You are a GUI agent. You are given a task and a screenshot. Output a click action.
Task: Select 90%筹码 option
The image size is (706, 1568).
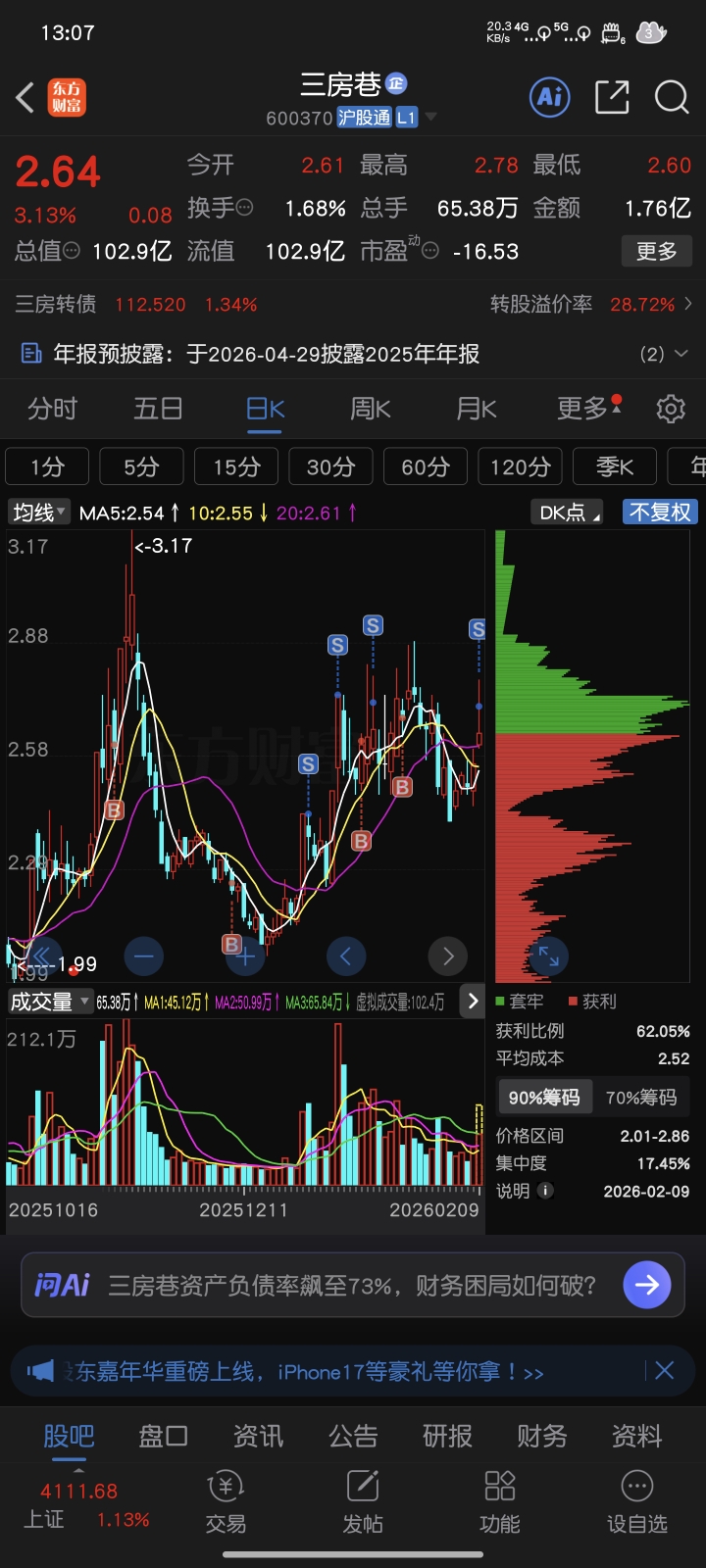click(544, 1098)
